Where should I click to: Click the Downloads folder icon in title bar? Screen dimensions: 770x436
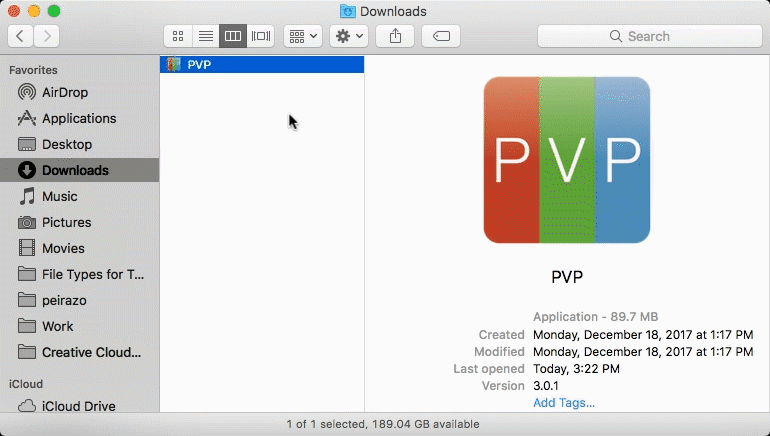348,11
